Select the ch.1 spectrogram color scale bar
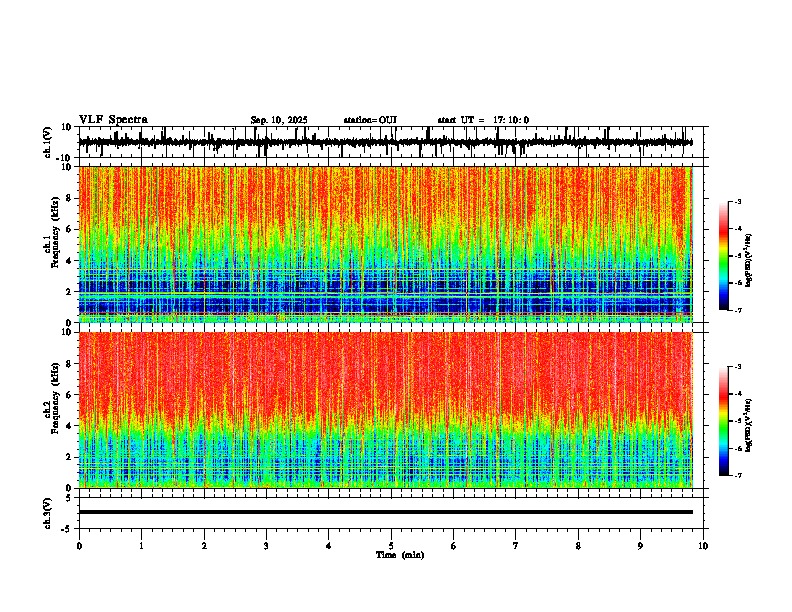The image size is (792, 612). point(723,256)
